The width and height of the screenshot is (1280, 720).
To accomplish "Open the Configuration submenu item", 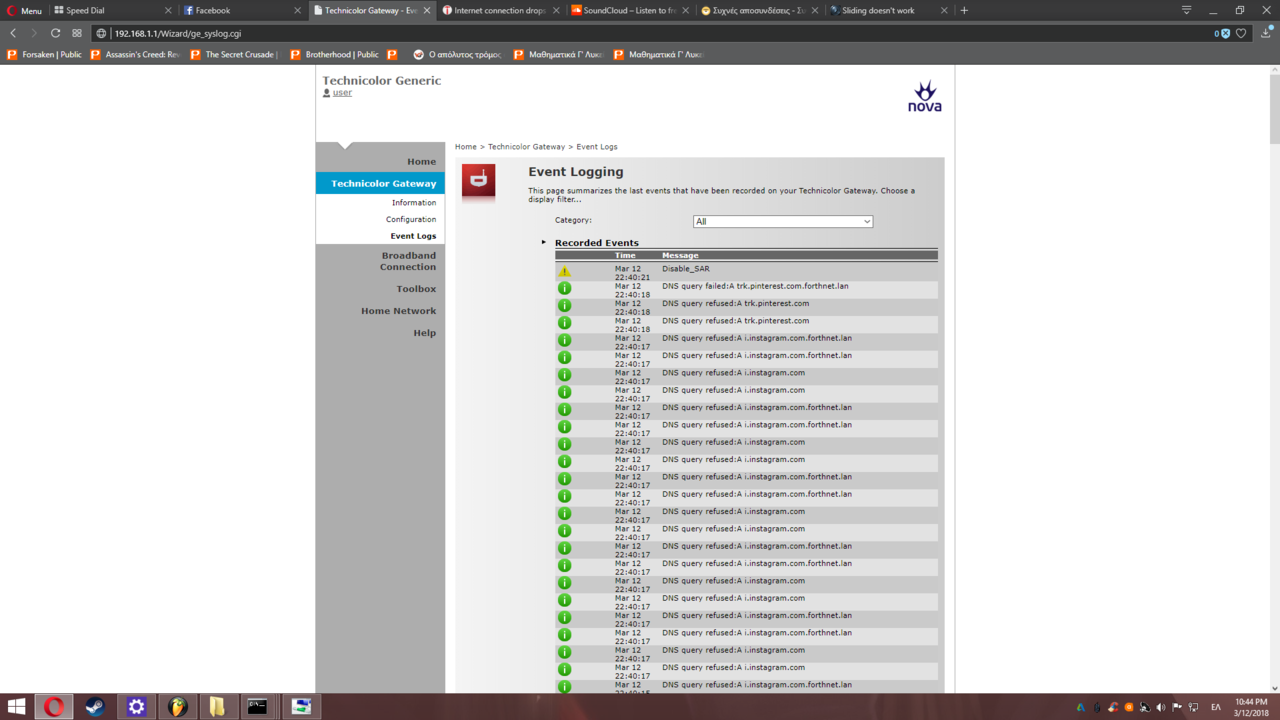I will pos(411,219).
